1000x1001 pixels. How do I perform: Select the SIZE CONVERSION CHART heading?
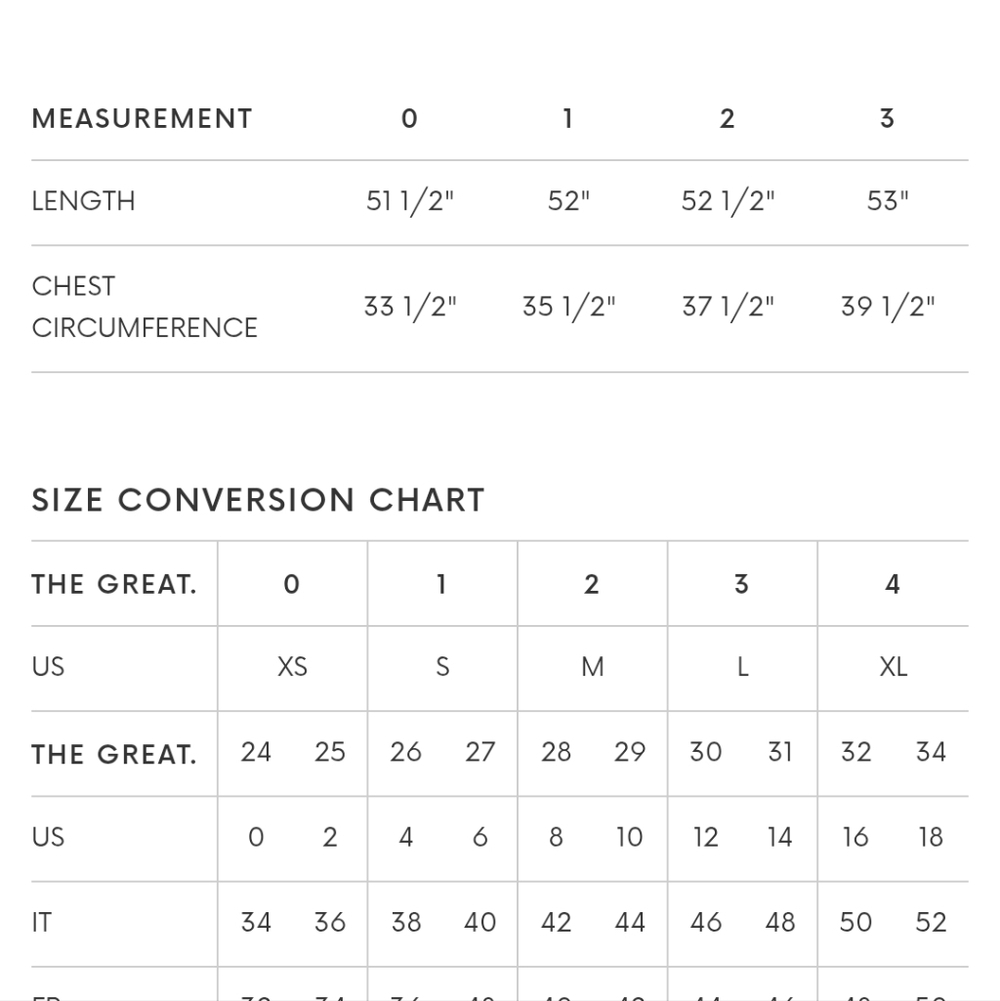click(258, 500)
